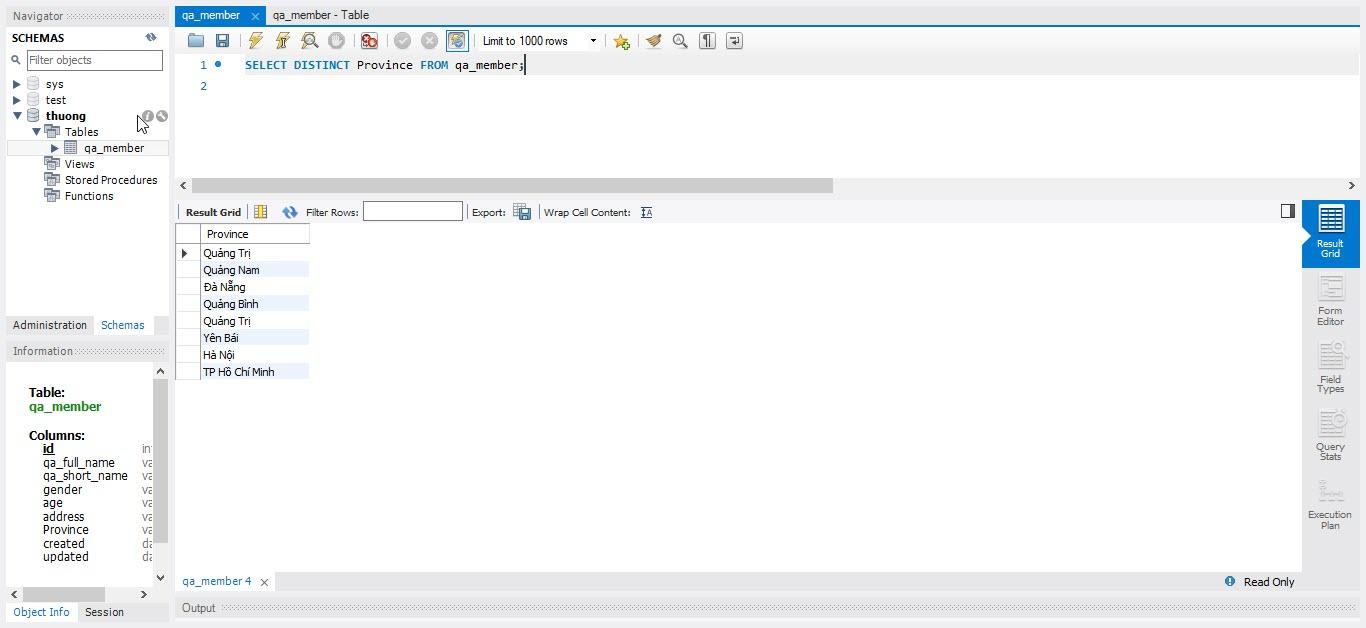Click the Information panel right scroll arrow
The width and height of the screenshot is (1366, 628).
143,594
